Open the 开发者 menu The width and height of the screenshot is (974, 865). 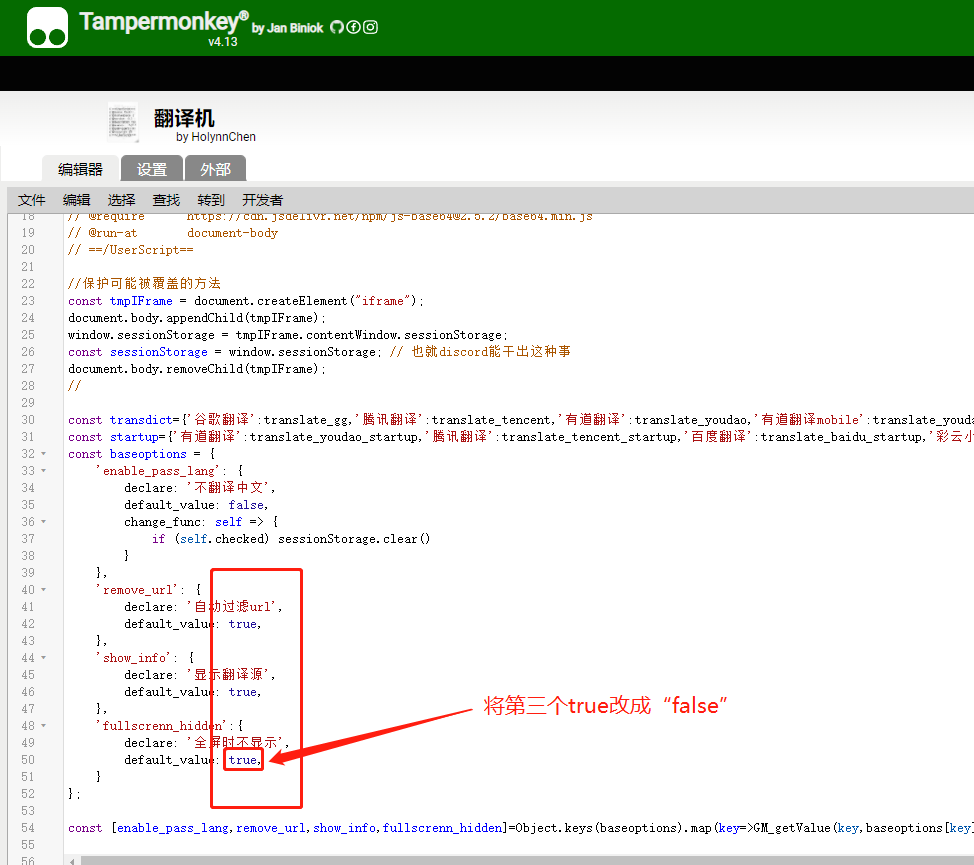[x=262, y=200]
